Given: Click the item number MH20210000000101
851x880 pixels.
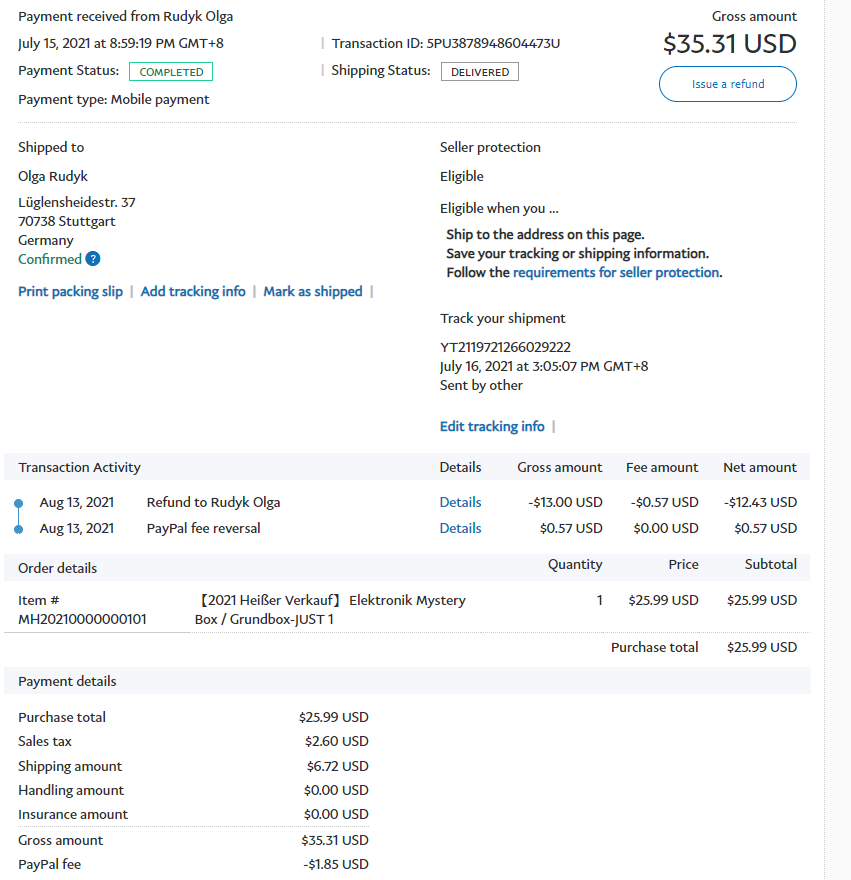Looking at the screenshot, I should pos(82,619).
